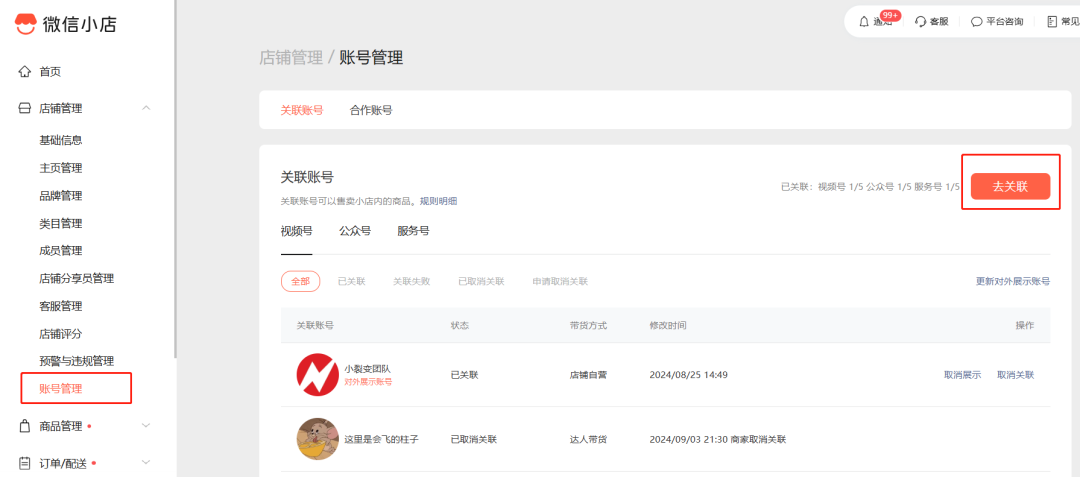The image size is (1080, 477).
Task: Expand the 订单/配送 menu chevron
Action: pyautogui.click(x=146, y=463)
